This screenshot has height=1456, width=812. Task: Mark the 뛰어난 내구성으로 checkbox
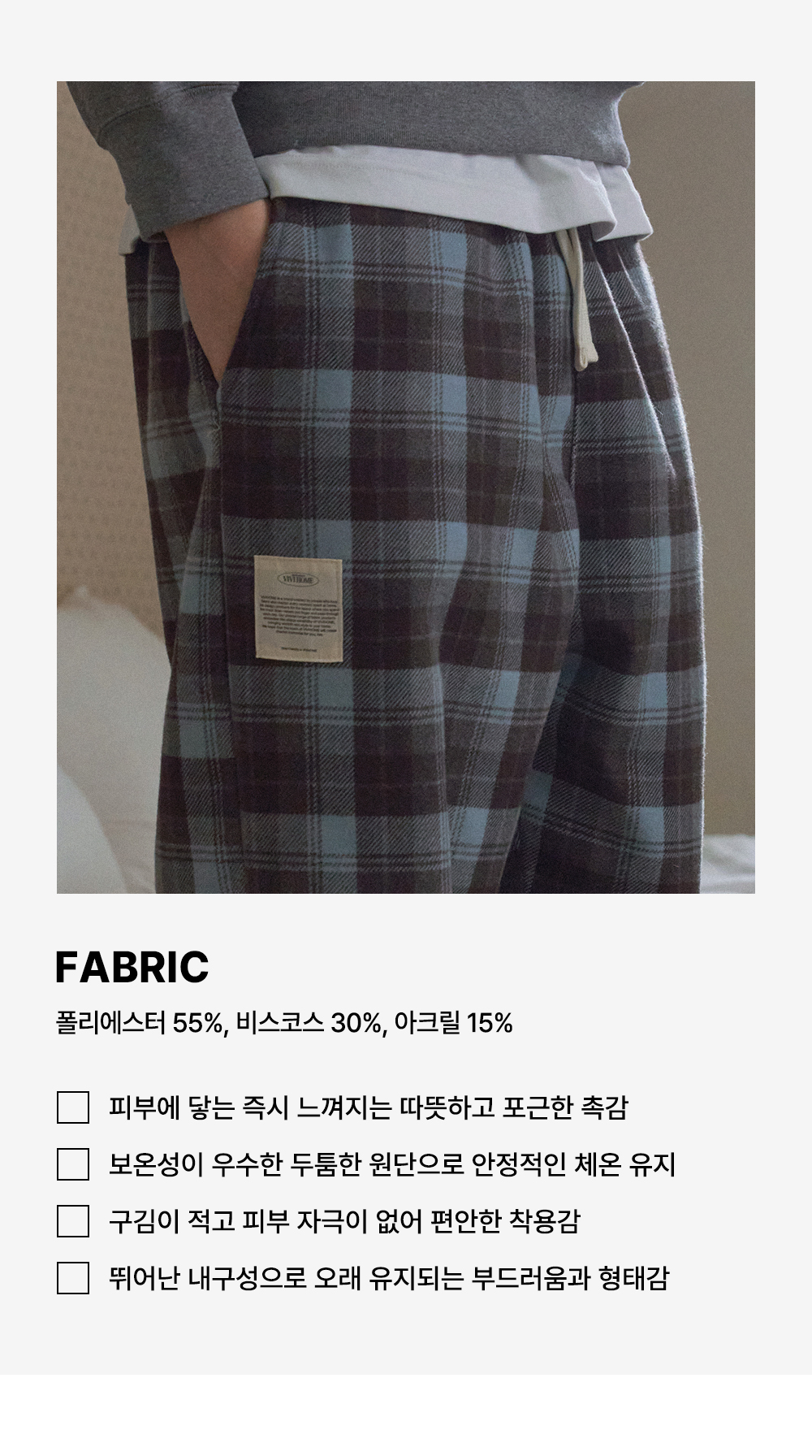click(73, 1278)
